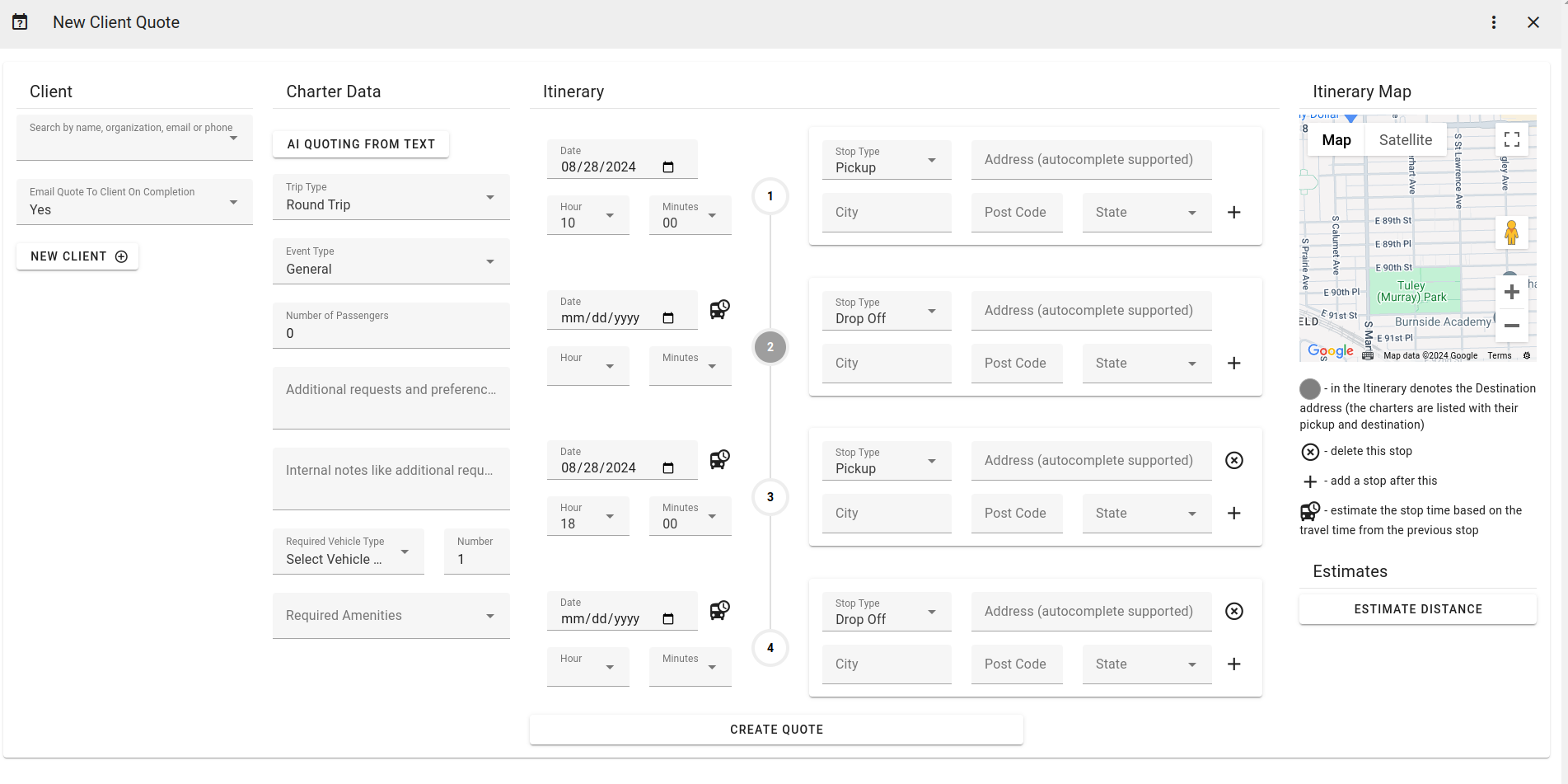This screenshot has width=1568, height=784.
Task: Click the AI Quoting From Text button
Action: [361, 144]
